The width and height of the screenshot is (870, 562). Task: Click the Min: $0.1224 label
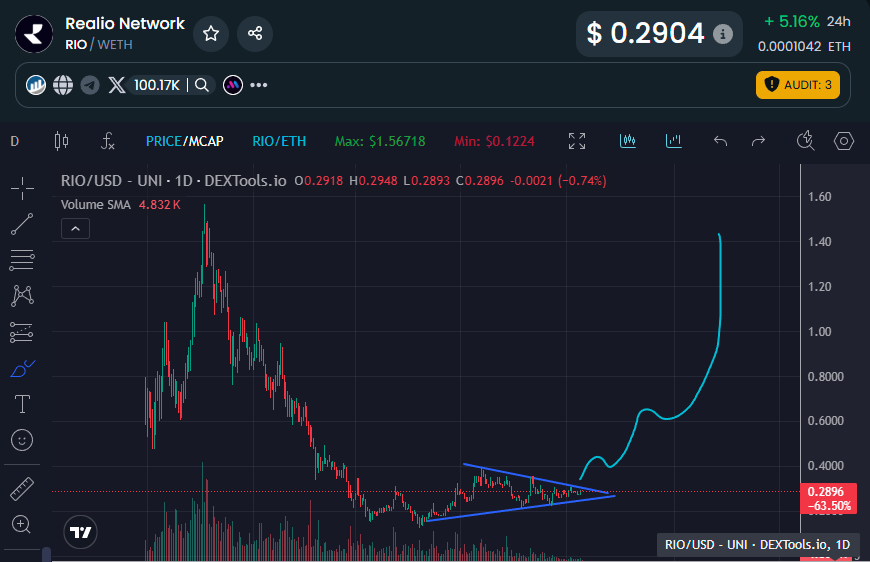tap(494, 141)
